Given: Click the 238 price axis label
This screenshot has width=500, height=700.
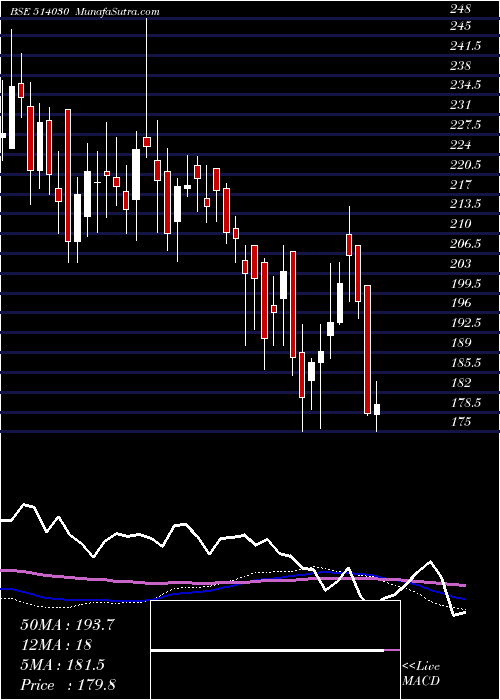Looking at the screenshot, I should pos(460,66).
